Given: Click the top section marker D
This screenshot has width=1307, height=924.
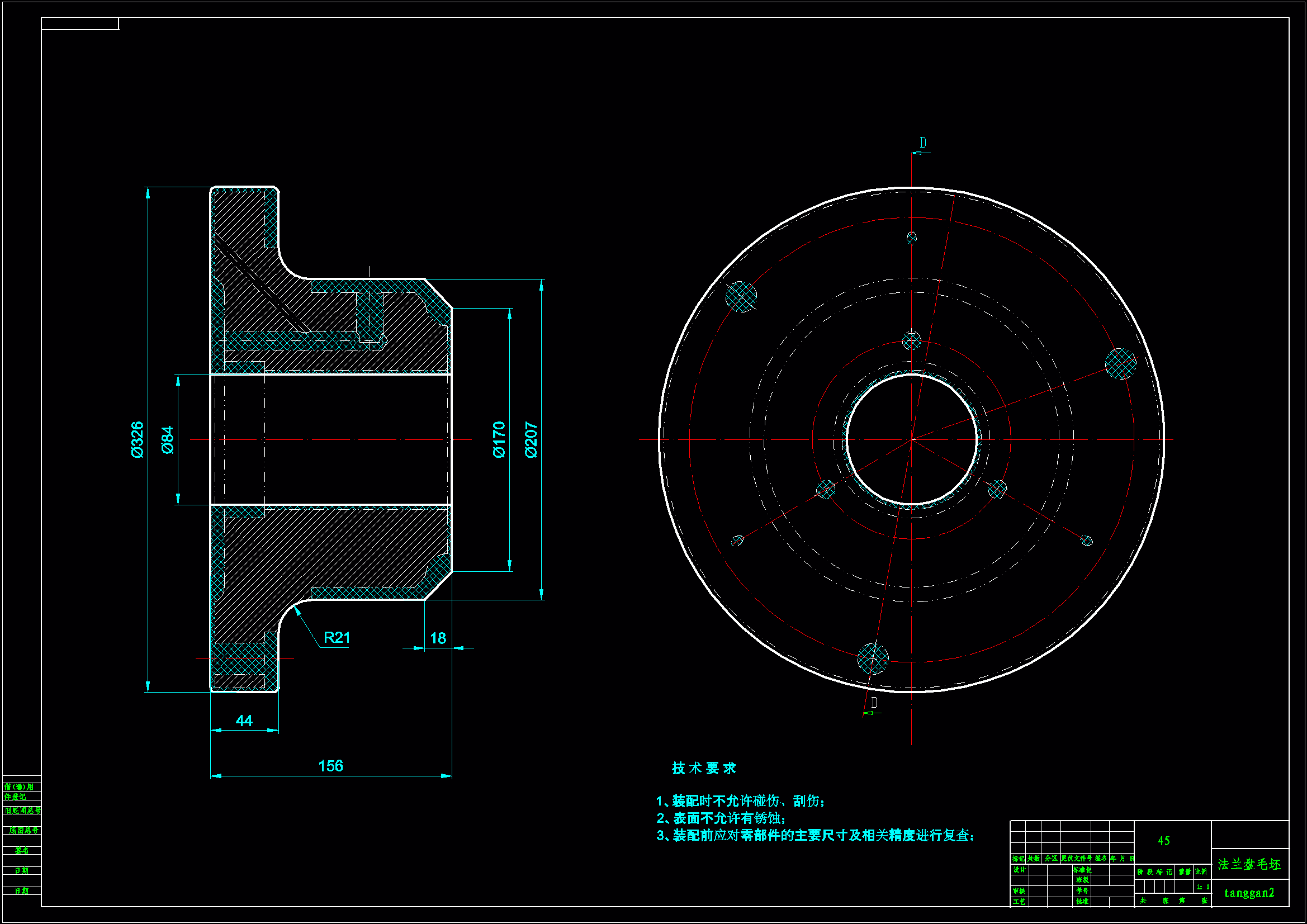Looking at the screenshot, I should [x=923, y=143].
